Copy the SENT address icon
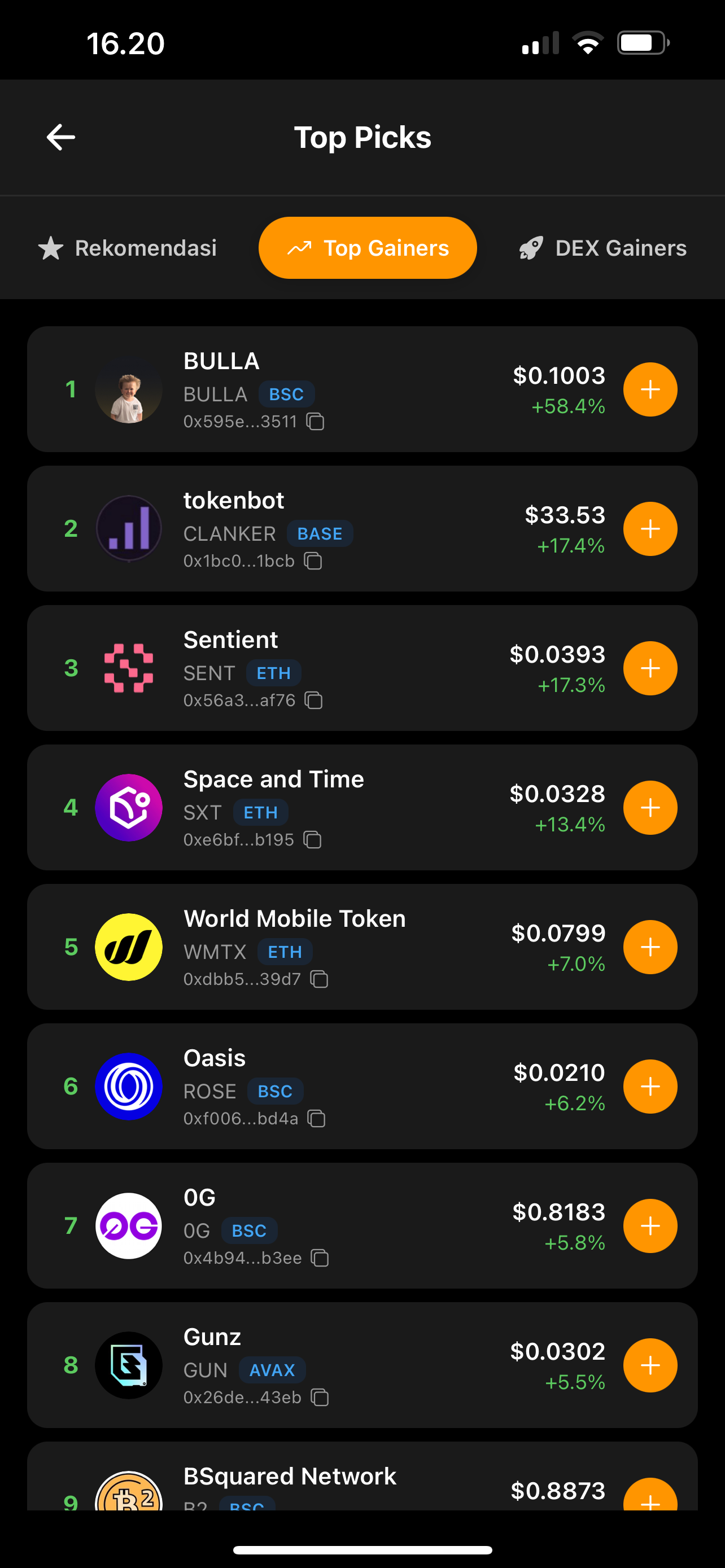Screen dimensions: 725x1568 pyautogui.click(x=313, y=700)
